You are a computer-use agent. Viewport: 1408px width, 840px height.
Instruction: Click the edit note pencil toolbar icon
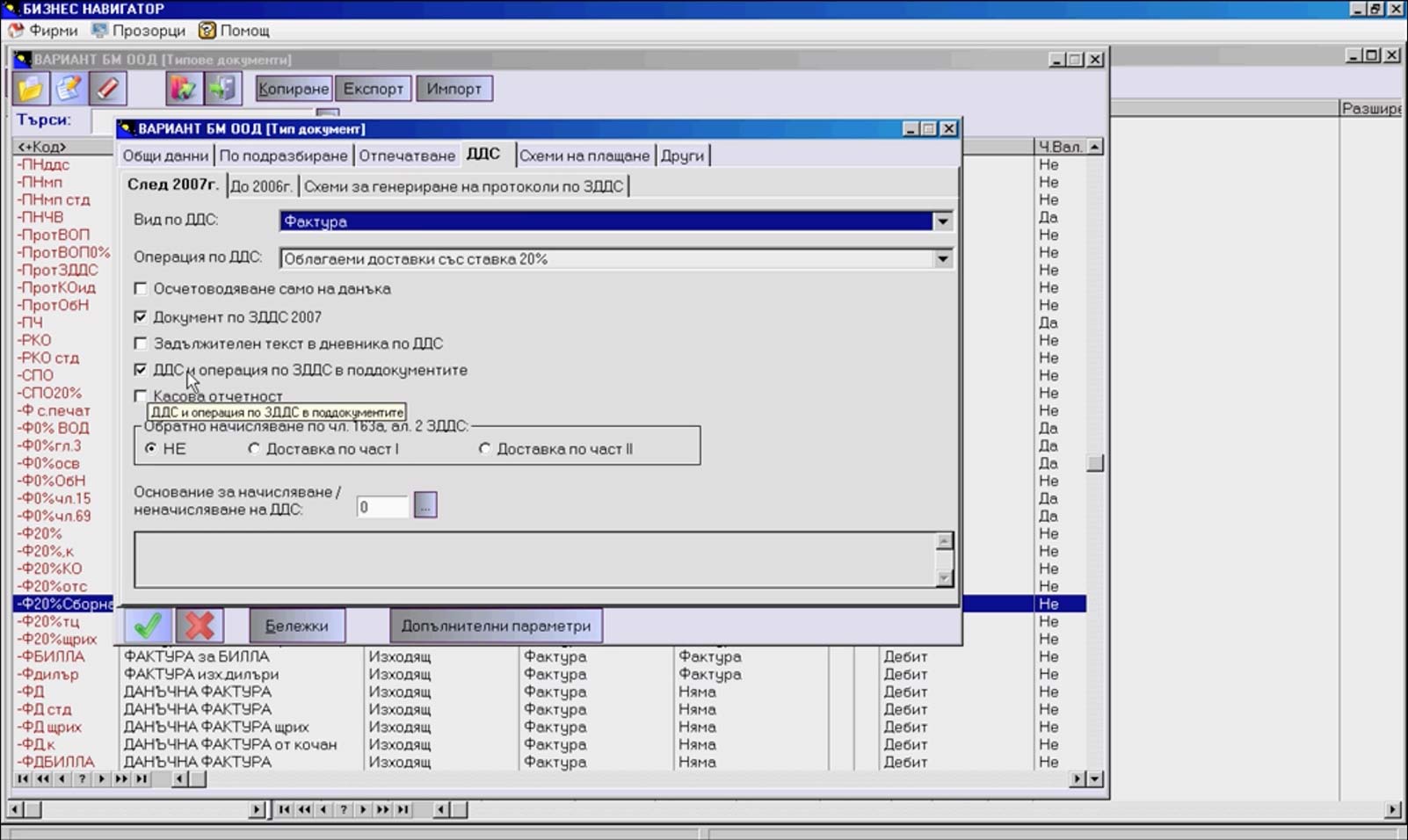point(69,89)
